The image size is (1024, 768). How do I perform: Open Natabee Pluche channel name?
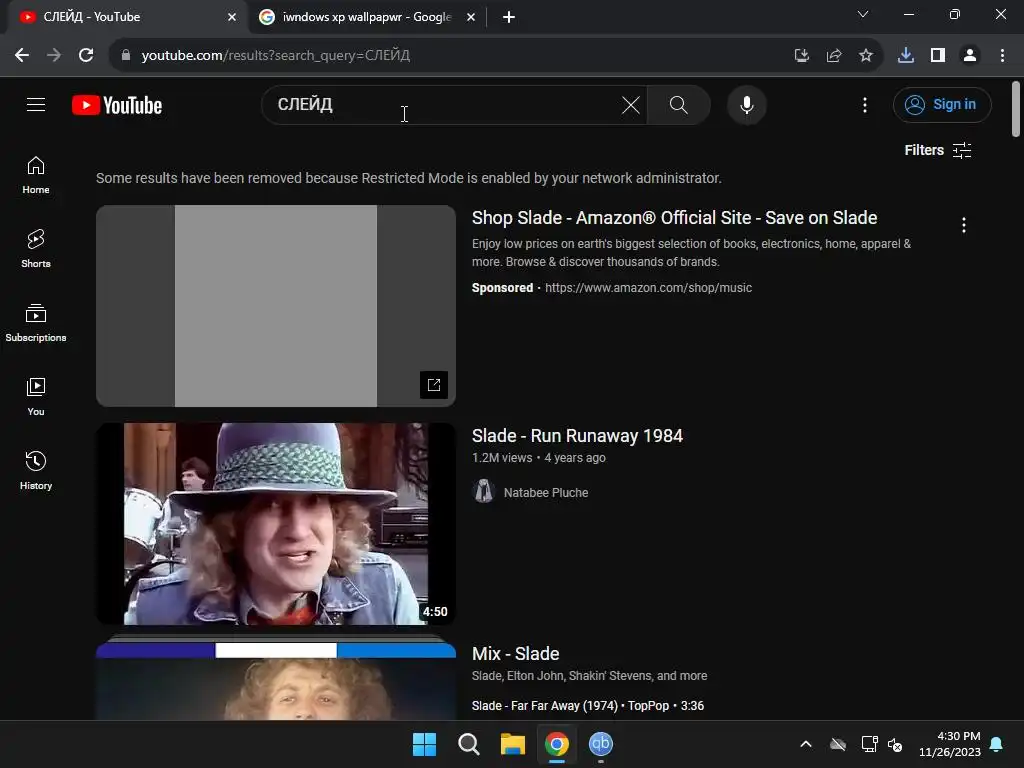point(546,492)
